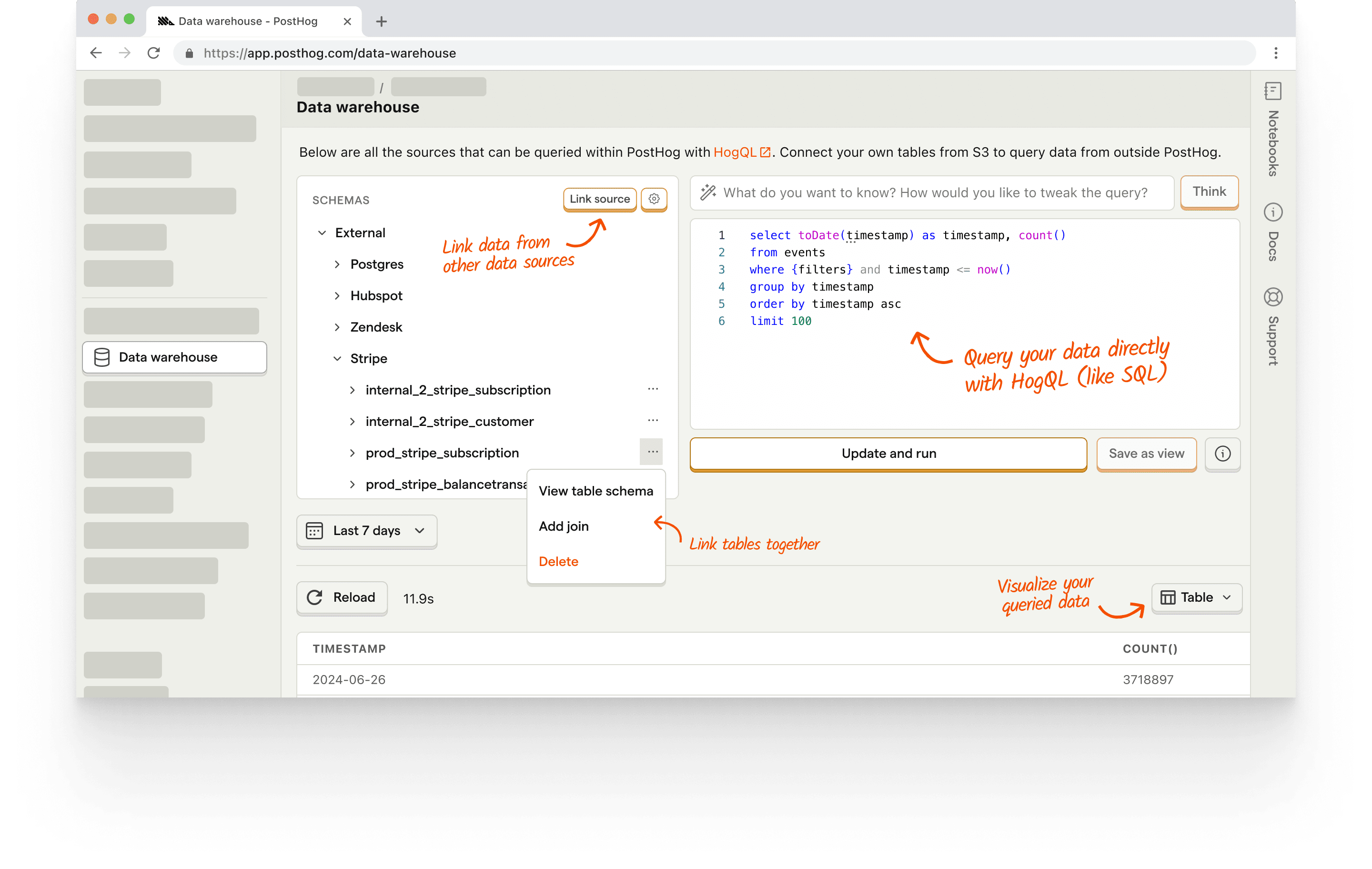Open a new browser tab with the plus icon
Screen dimensions: 1372x869
pyautogui.click(x=381, y=21)
